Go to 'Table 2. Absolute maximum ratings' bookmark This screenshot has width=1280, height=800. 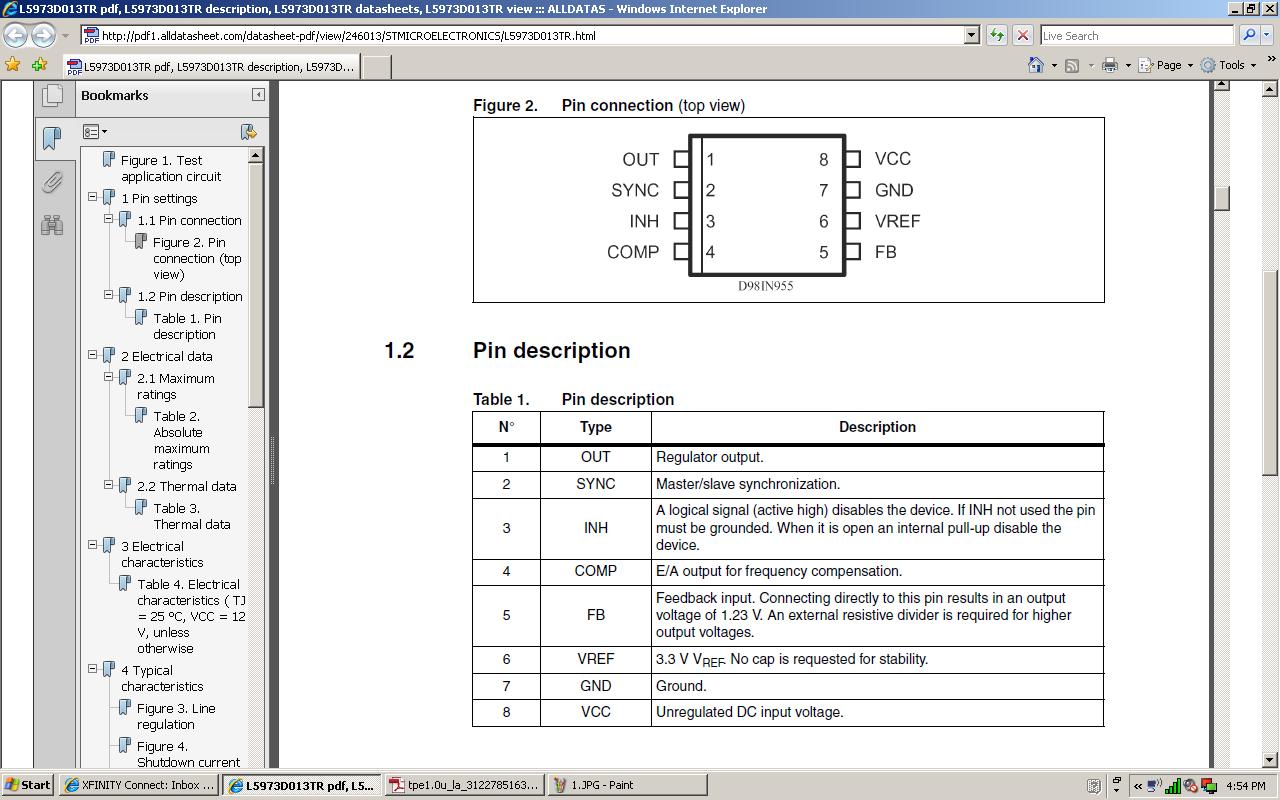click(181, 440)
